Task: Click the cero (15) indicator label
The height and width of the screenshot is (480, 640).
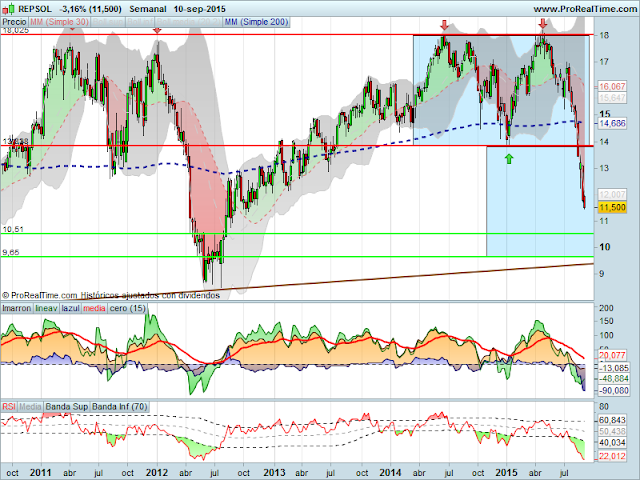Action: (127, 308)
